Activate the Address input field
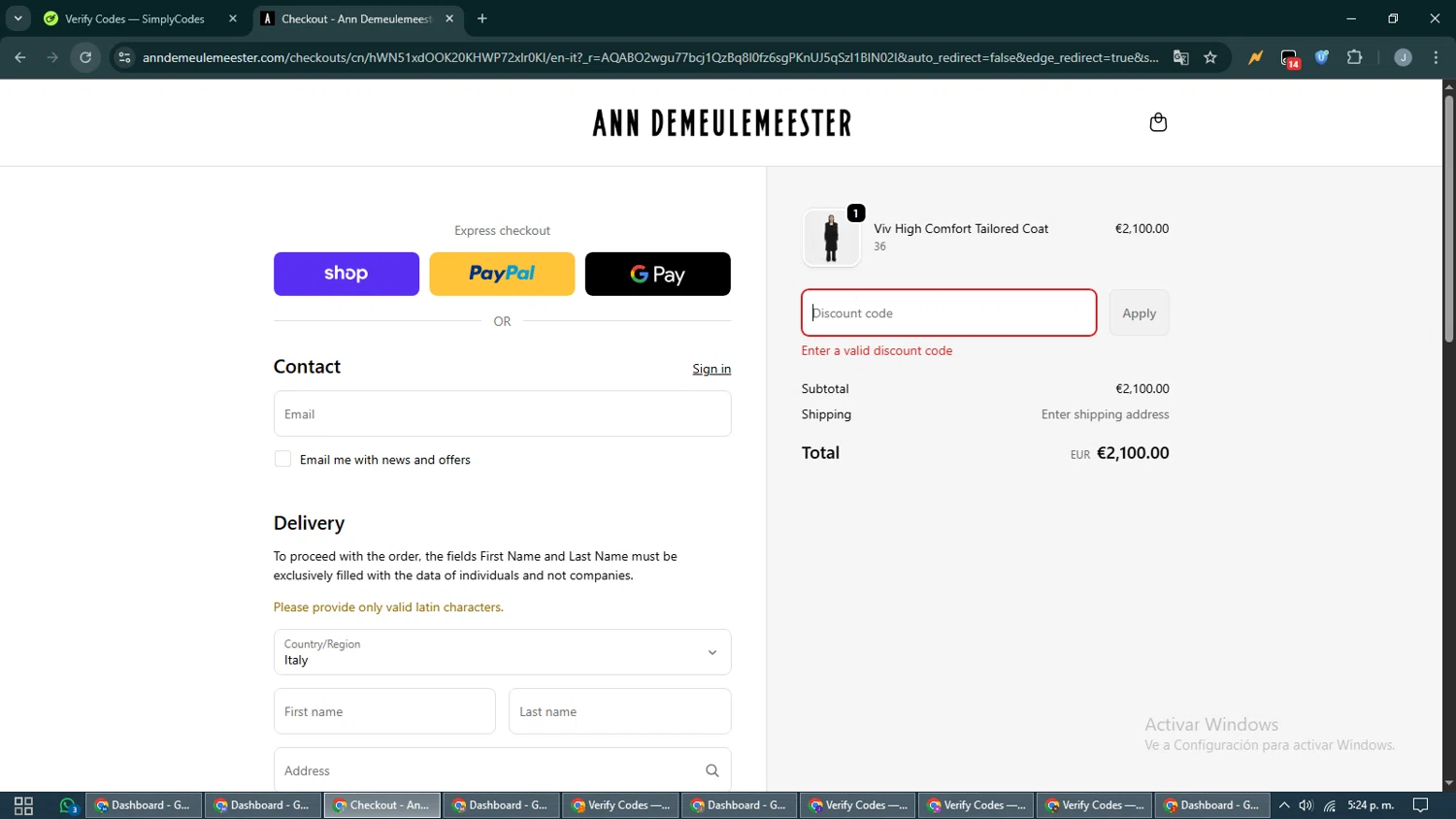 click(x=502, y=770)
